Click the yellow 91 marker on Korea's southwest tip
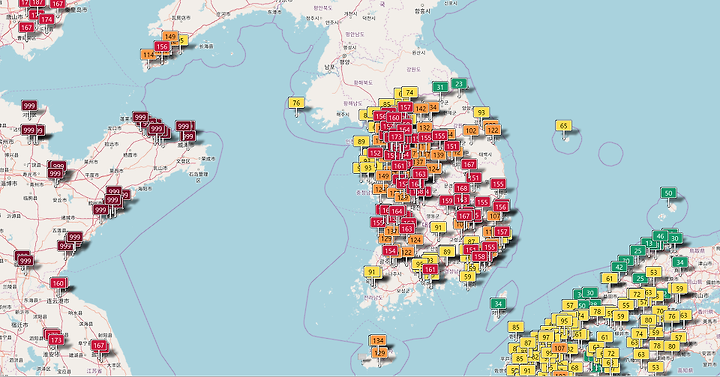Viewport: 720px width, 377px height. [372, 272]
